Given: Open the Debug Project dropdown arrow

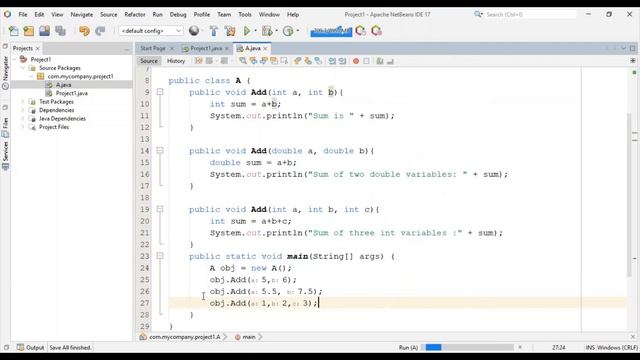Looking at the screenshot, I should [276, 31].
